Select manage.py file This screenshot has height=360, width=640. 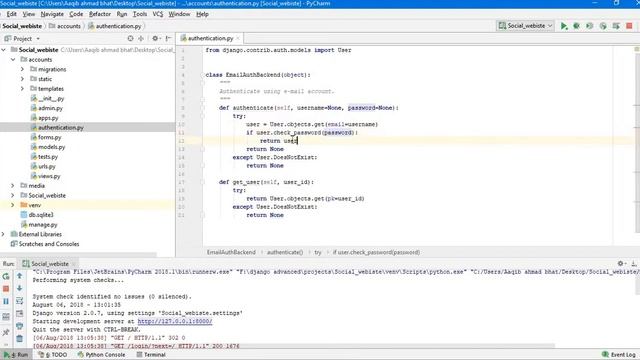[39, 224]
